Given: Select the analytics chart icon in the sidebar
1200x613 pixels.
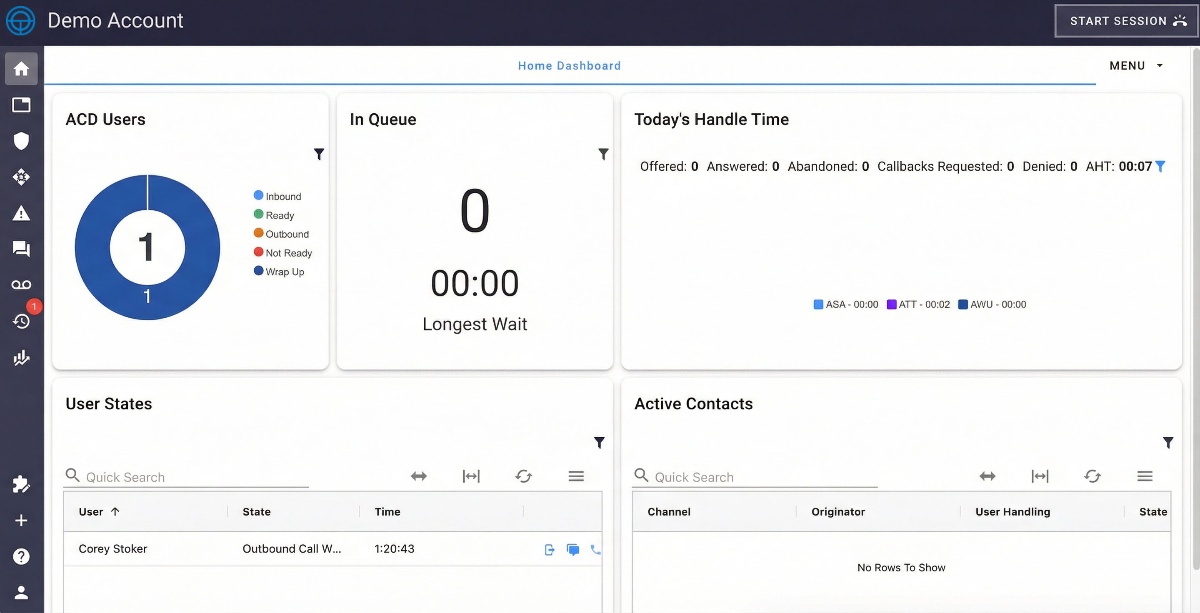Looking at the screenshot, I should 21,357.
